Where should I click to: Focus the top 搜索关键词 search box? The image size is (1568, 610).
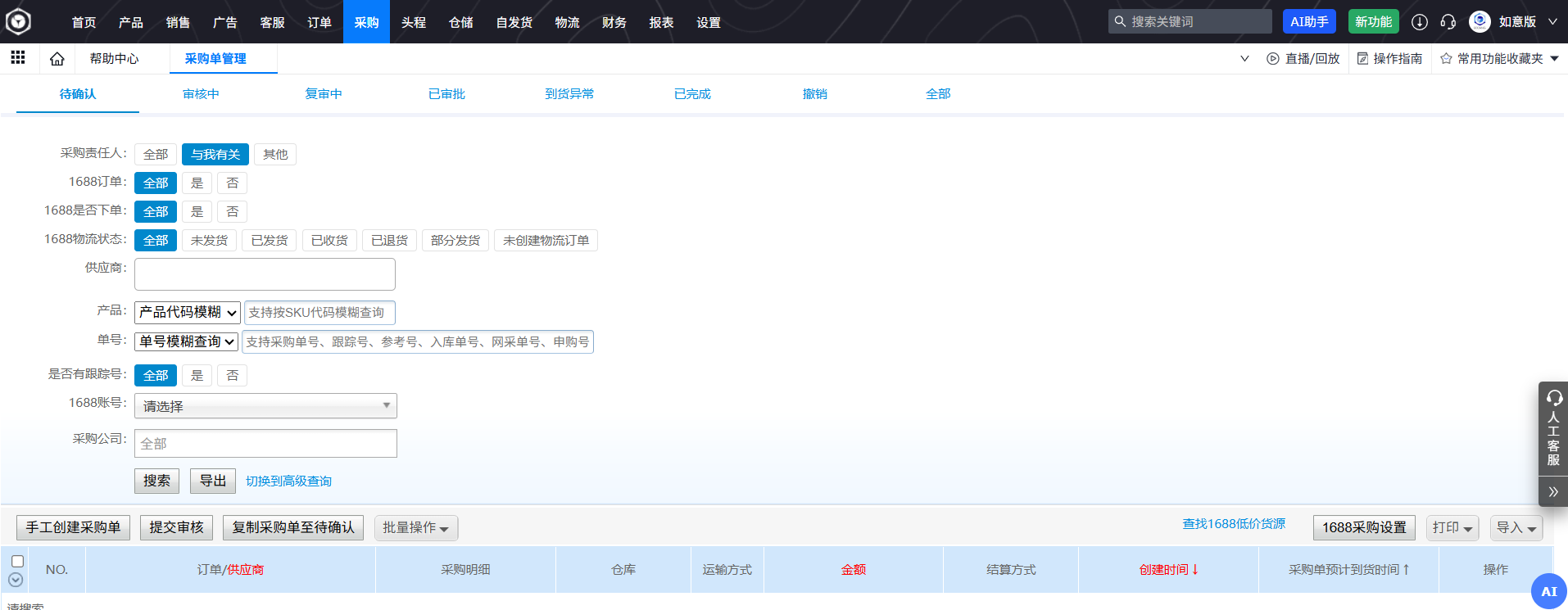pos(1190,21)
